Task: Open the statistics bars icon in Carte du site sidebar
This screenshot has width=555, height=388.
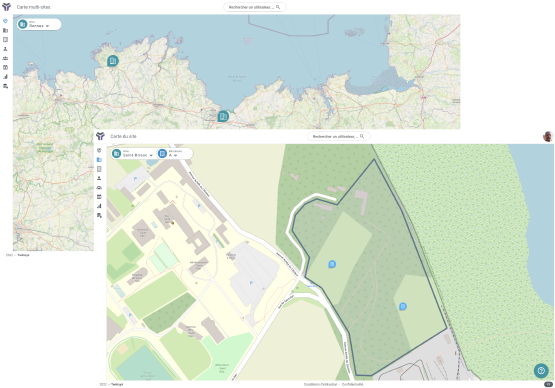Action: click(x=99, y=206)
